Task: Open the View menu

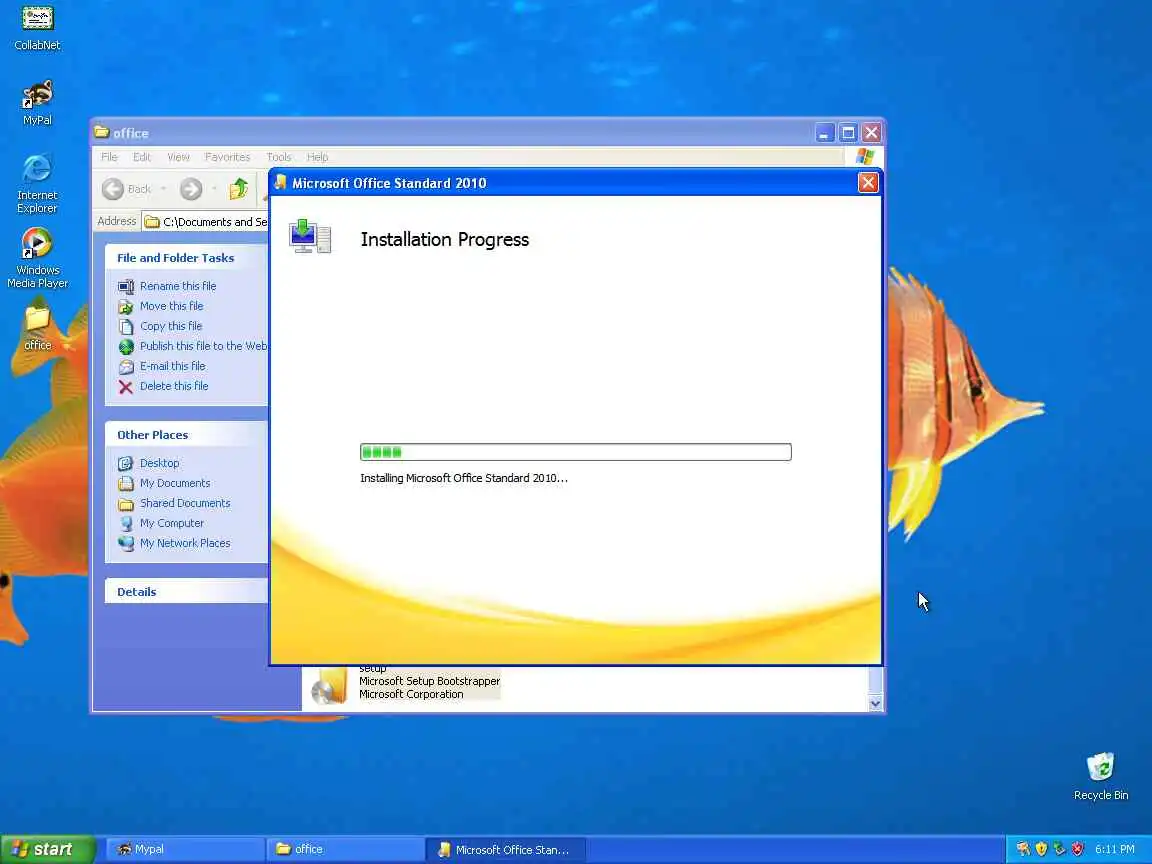Action: tap(178, 156)
